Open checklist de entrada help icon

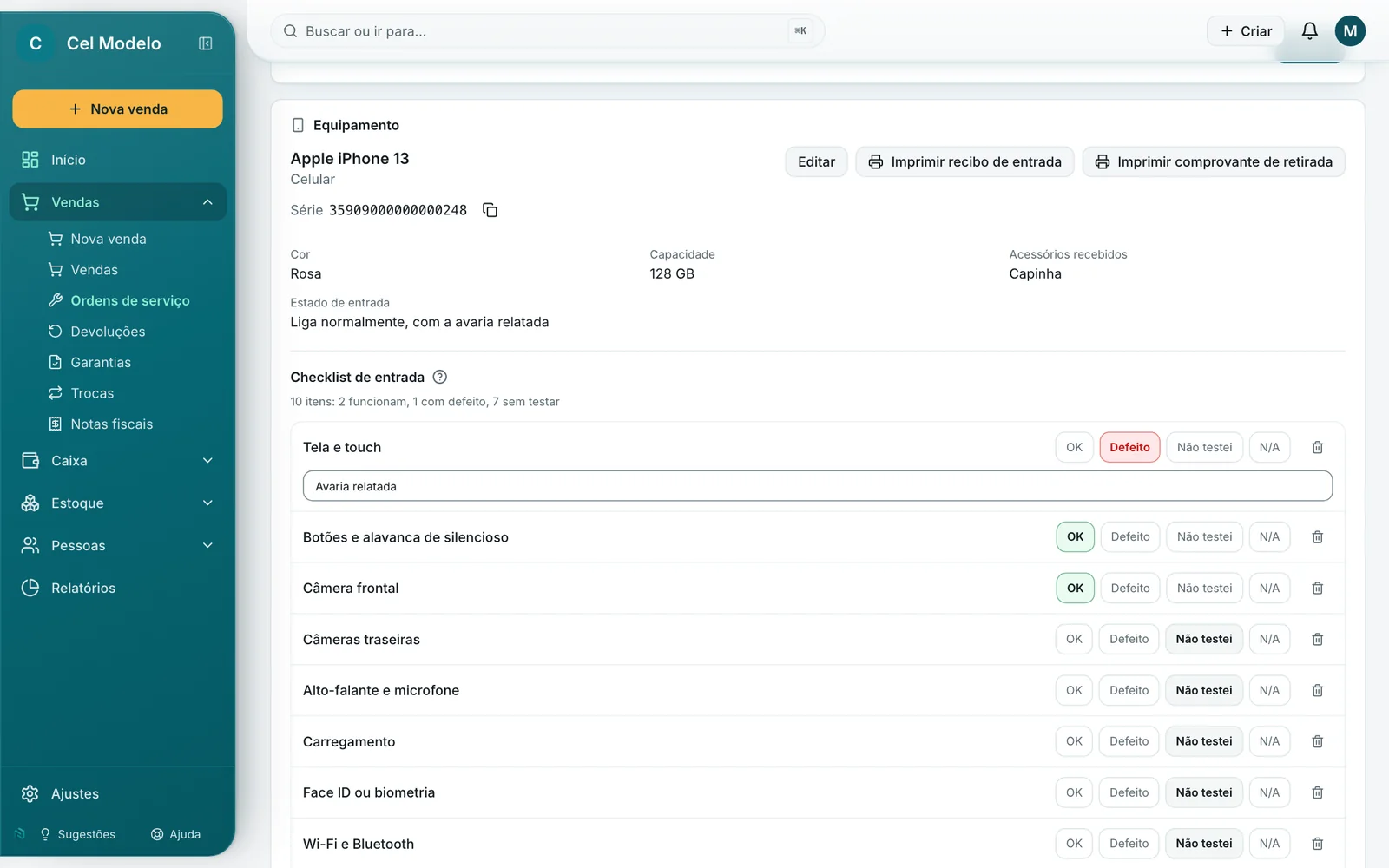pyautogui.click(x=439, y=377)
